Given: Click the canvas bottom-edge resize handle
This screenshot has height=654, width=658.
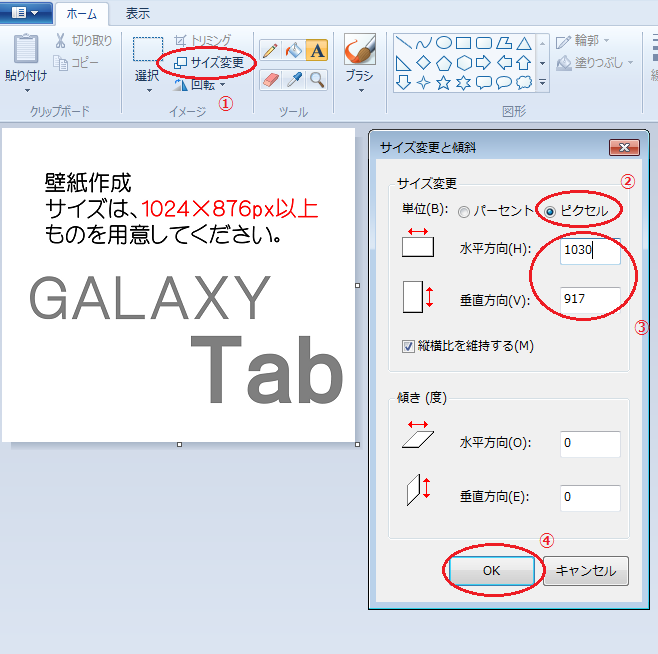Looking at the screenshot, I should 180,445.
